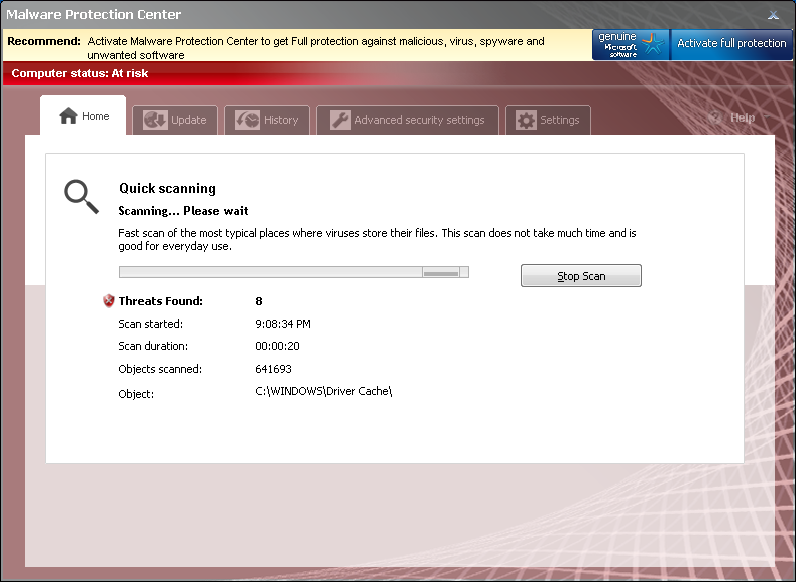Click the Object: label
This screenshot has width=798, height=582.
[136, 394]
